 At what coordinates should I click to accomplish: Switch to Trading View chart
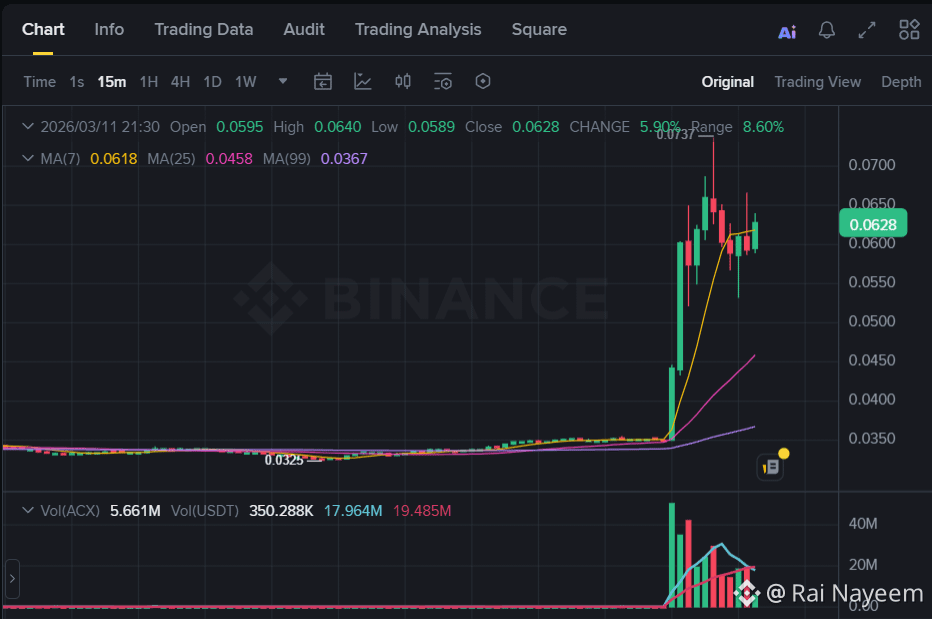(817, 82)
